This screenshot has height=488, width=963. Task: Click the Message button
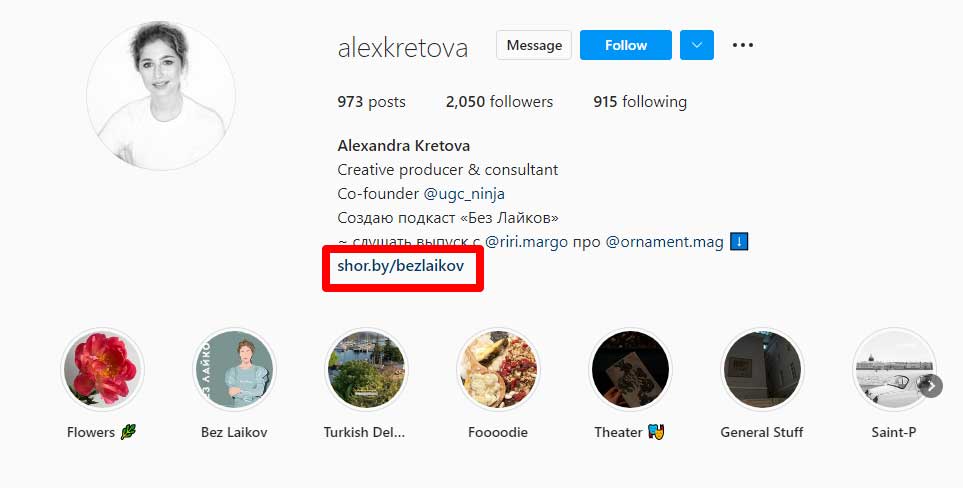534,45
